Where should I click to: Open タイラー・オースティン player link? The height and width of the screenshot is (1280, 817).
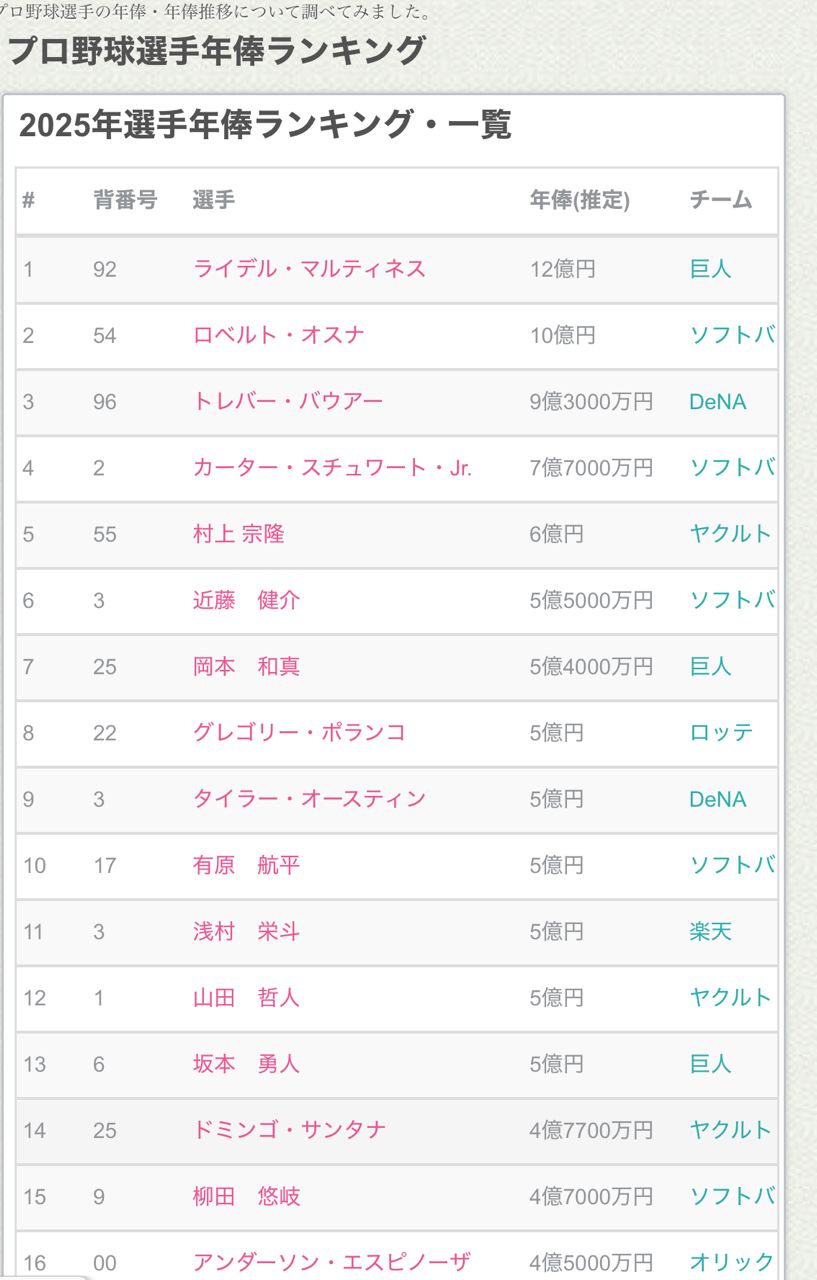point(309,799)
